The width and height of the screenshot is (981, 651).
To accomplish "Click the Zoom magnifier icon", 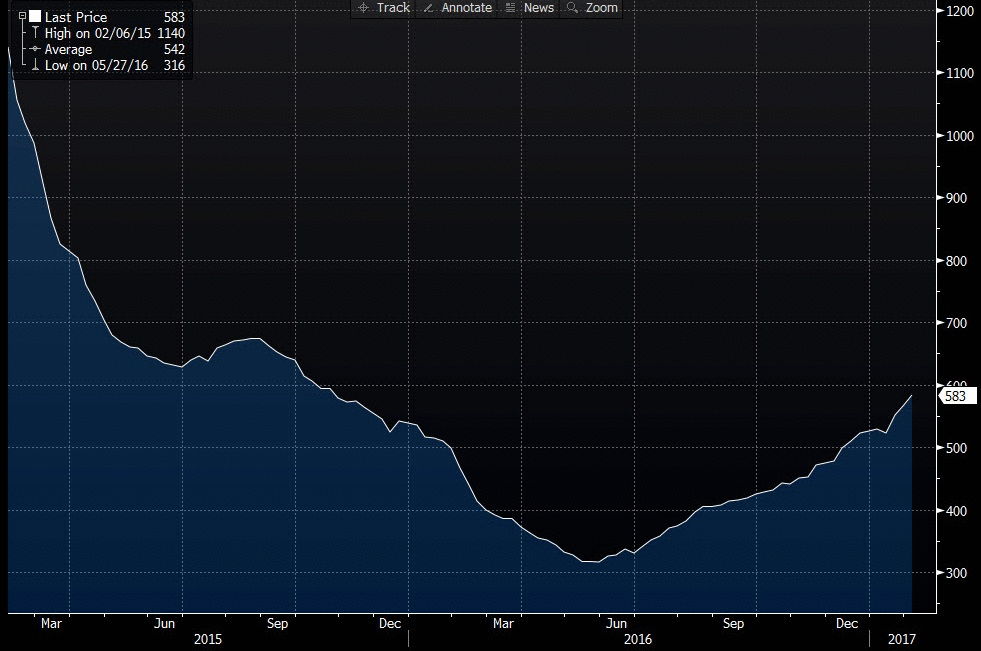I will point(573,8).
